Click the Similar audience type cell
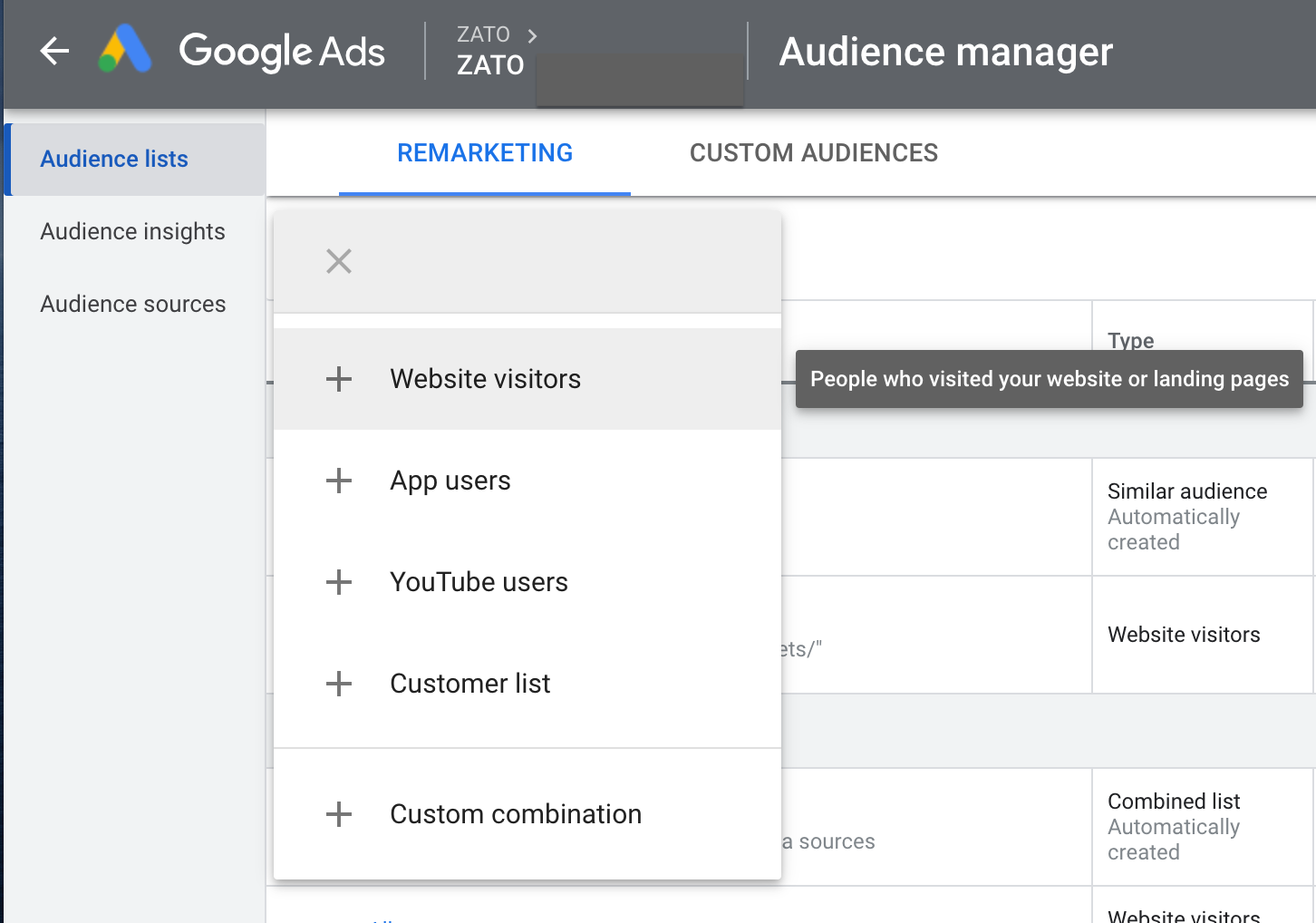 point(1202,517)
